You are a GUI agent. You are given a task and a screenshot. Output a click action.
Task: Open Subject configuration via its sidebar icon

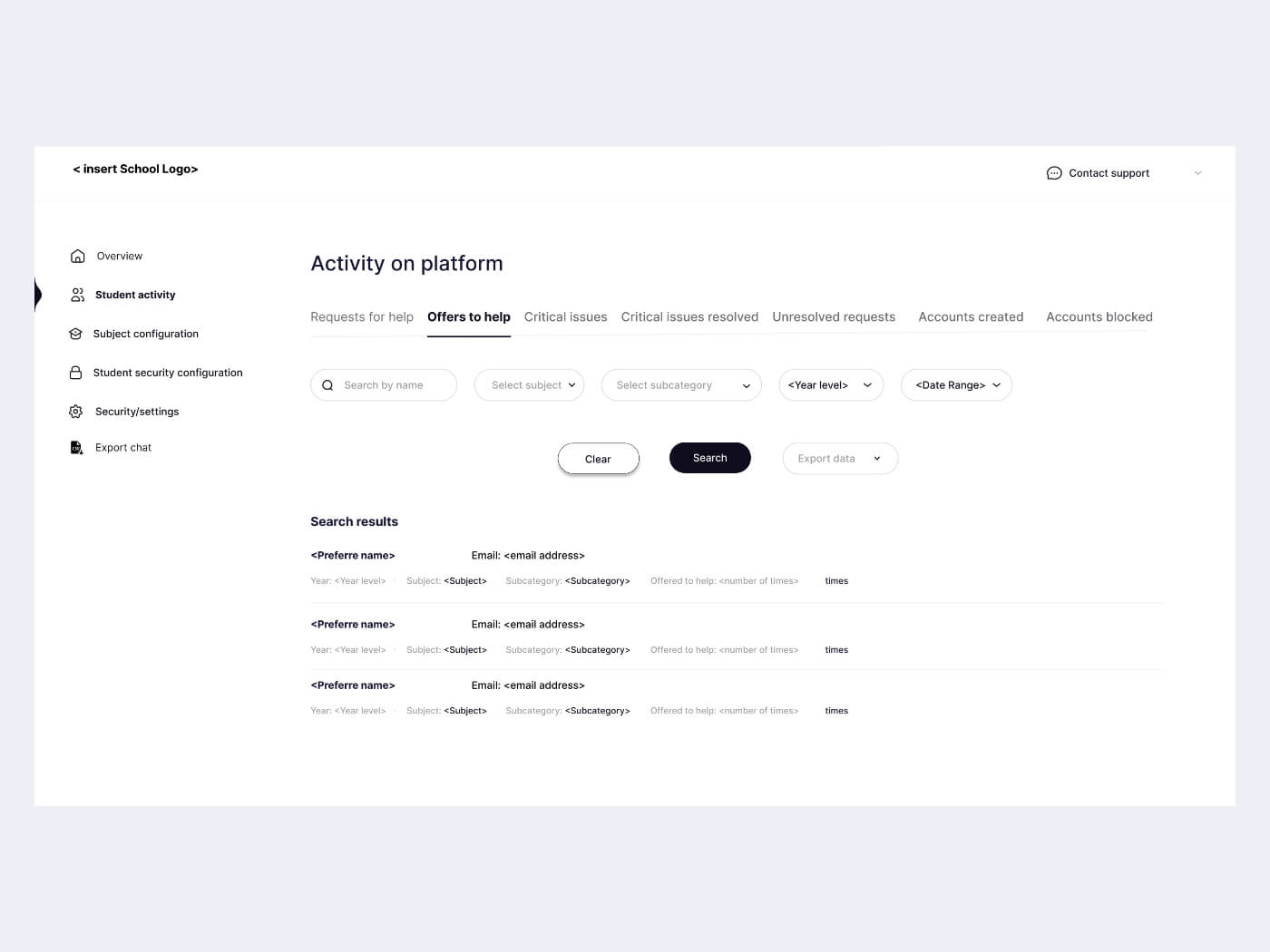75,334
